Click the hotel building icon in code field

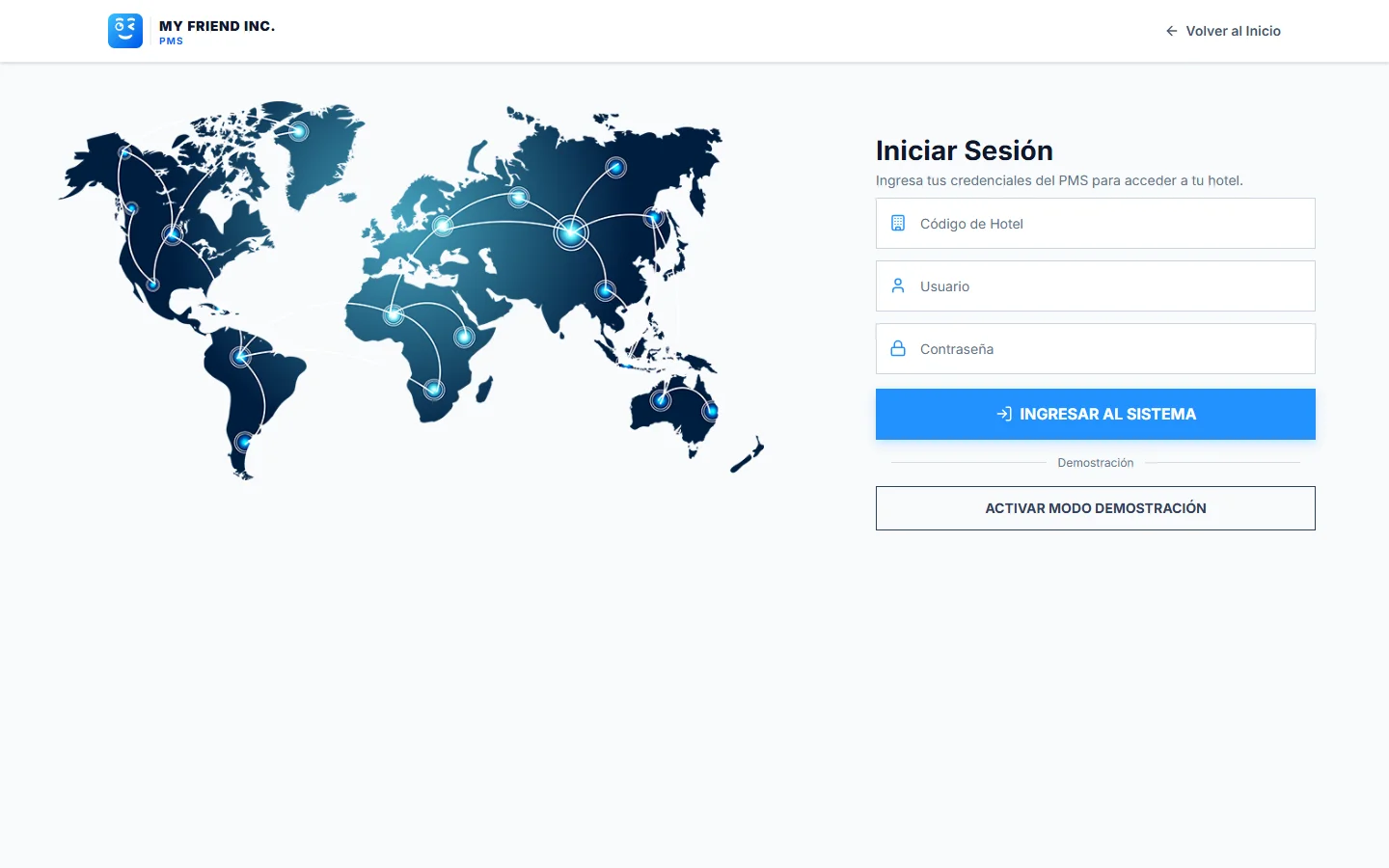[x=898, y=223]
